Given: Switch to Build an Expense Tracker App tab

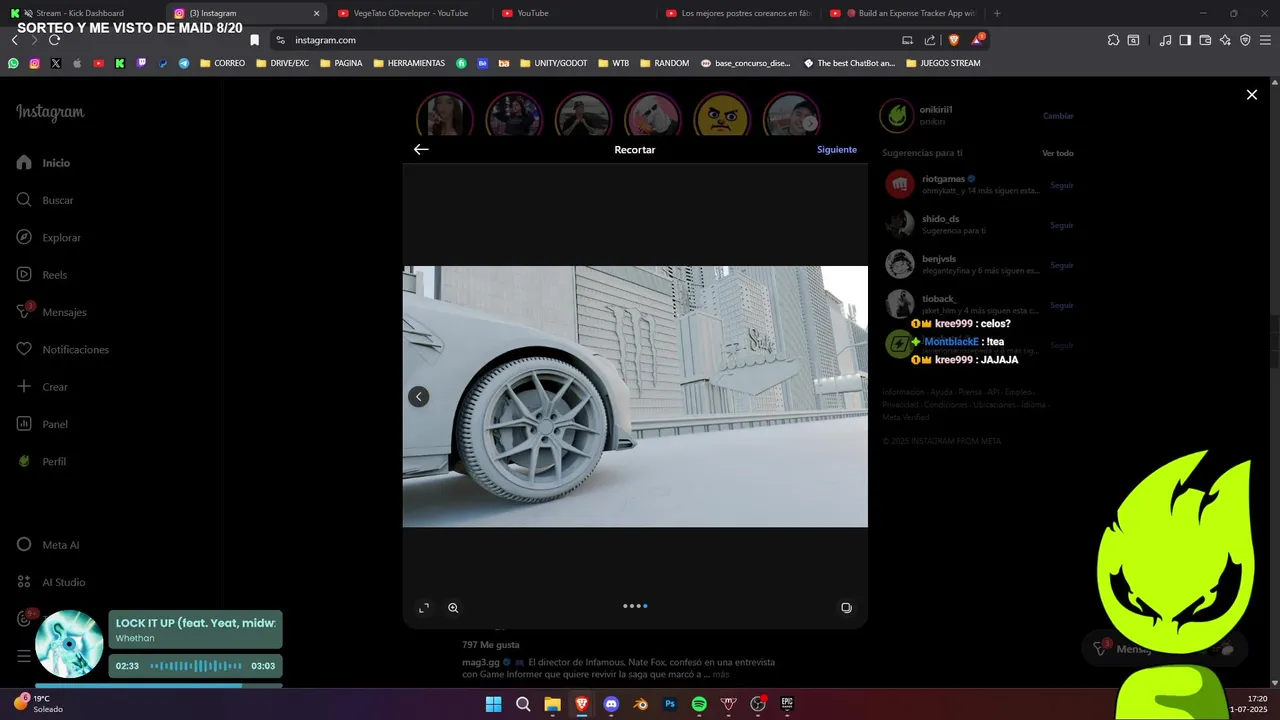Looking at the screenshot, I should click(x=903, y=13).
